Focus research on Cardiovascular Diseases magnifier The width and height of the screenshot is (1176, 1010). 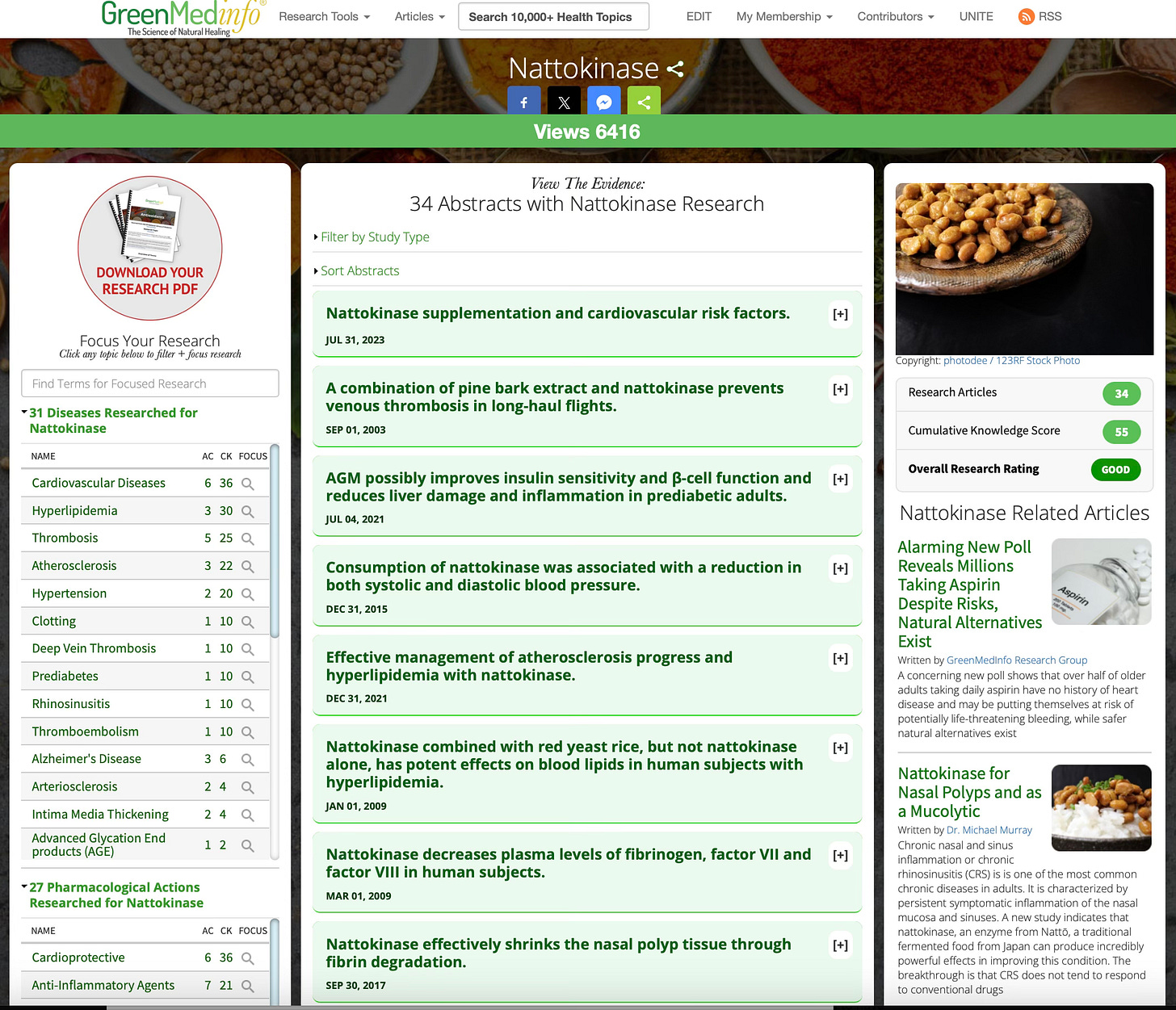(x=248, y=484)
